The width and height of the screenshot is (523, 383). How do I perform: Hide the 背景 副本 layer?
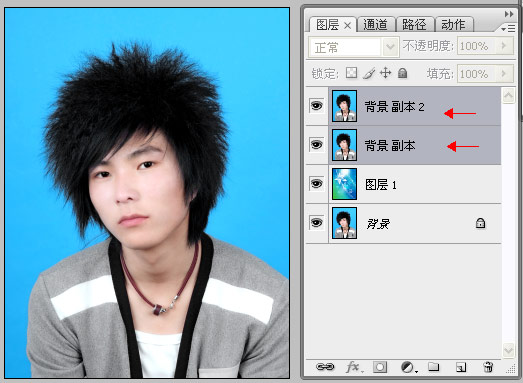pyautogui.click(x=317, y=145)
